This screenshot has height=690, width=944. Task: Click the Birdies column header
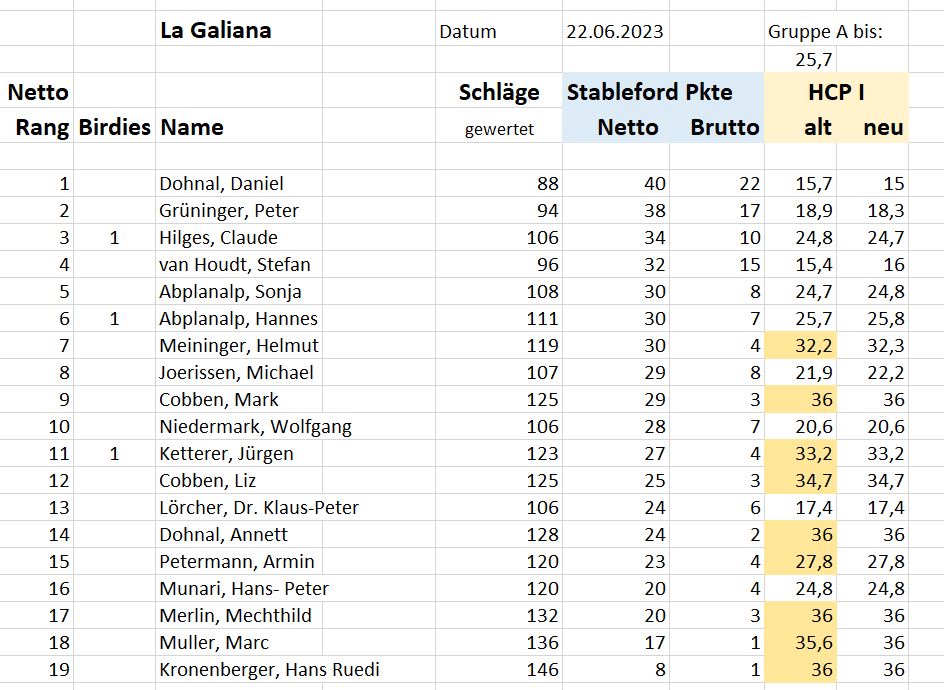pyautogui.click(x=114, y=127)
